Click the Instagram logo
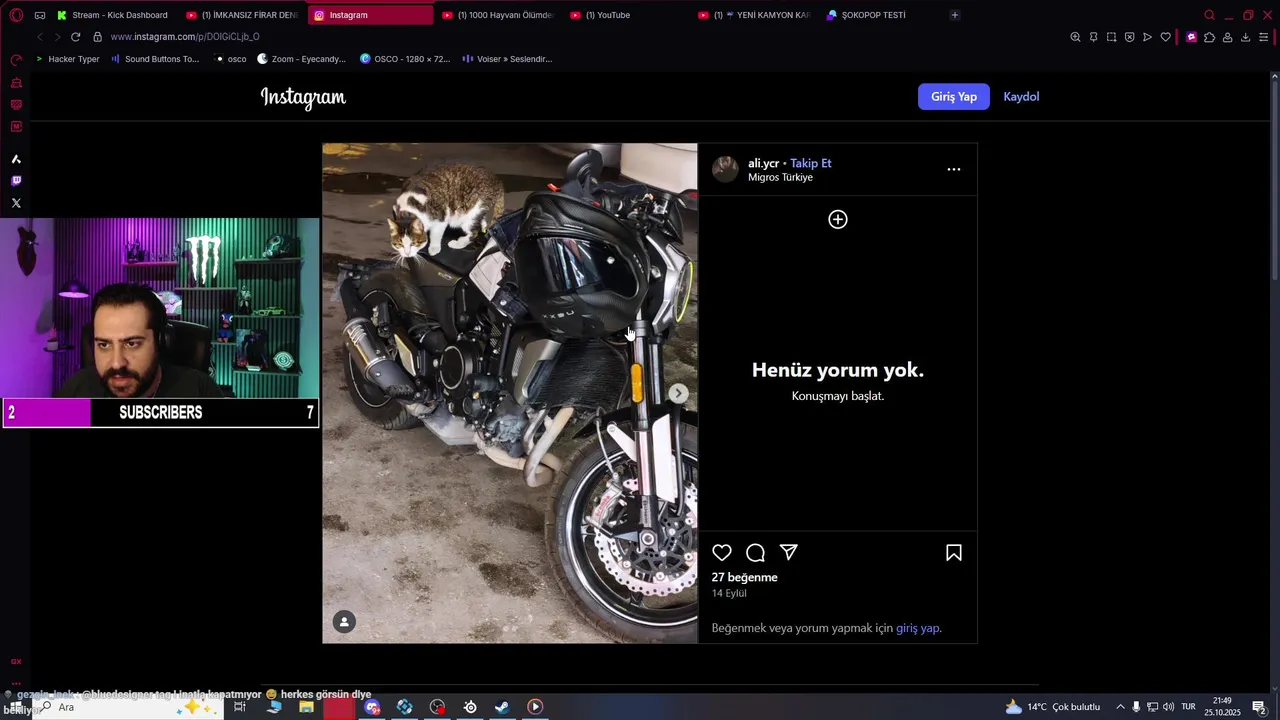The height and width of the screenshot is (720, 1280). [x=303, y=97]
